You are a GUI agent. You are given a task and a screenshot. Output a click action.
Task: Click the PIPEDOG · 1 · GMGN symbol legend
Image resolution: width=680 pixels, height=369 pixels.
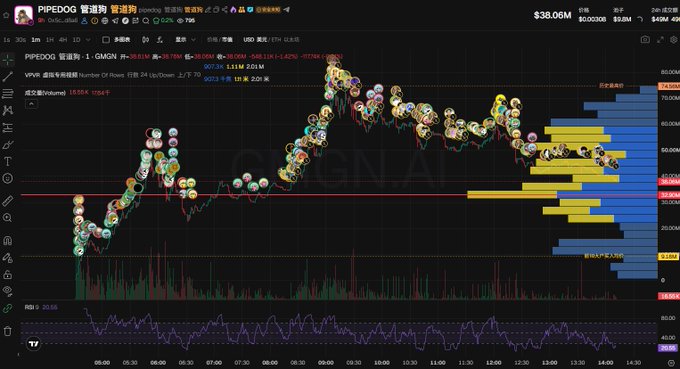pyautogui.click(x=71, y=56)
